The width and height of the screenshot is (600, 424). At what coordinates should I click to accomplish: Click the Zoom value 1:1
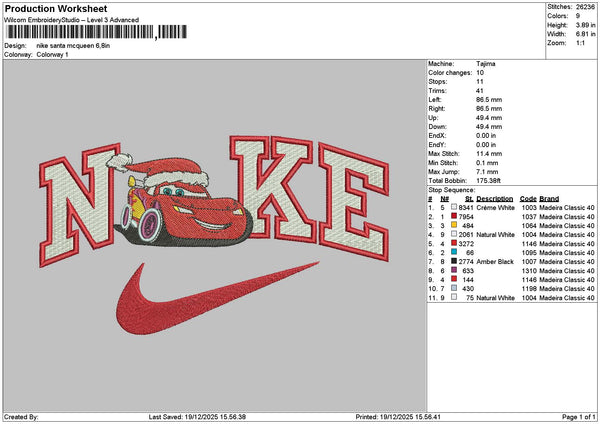580,43
